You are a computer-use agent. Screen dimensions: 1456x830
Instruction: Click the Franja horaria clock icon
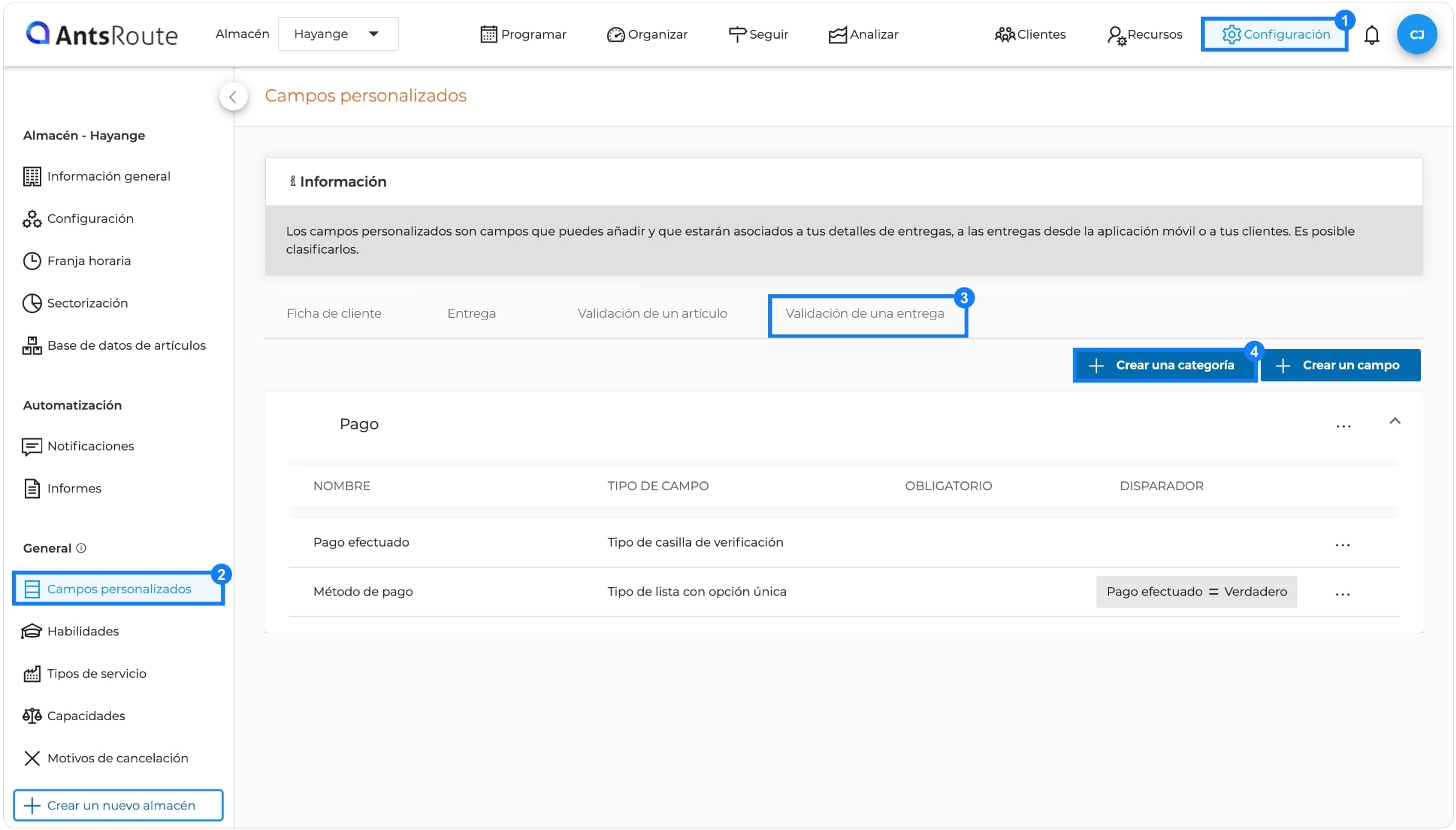tap(32, 261)
